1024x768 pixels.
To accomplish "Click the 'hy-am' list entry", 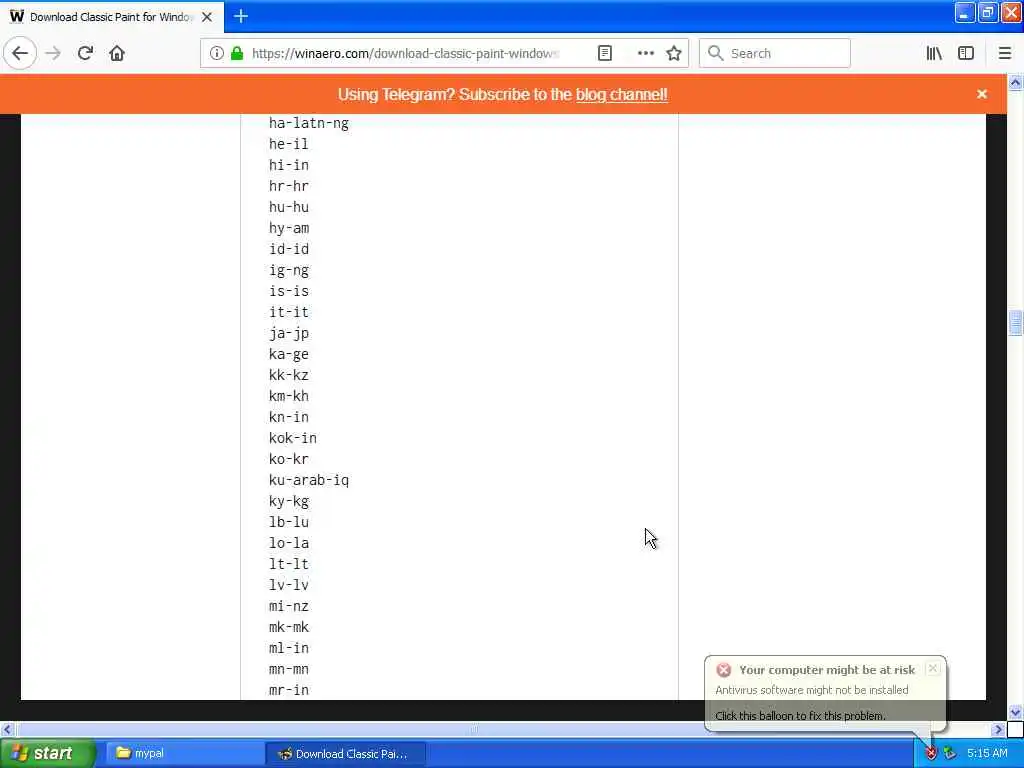I will pos(289,229).
